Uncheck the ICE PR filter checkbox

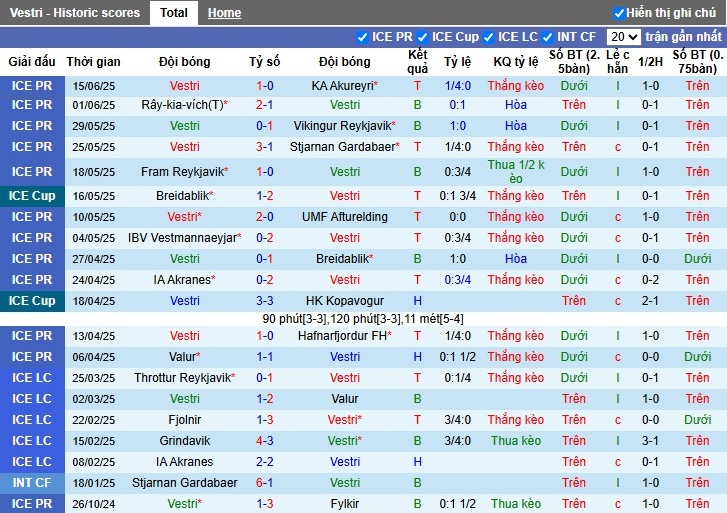click(362, 37)
